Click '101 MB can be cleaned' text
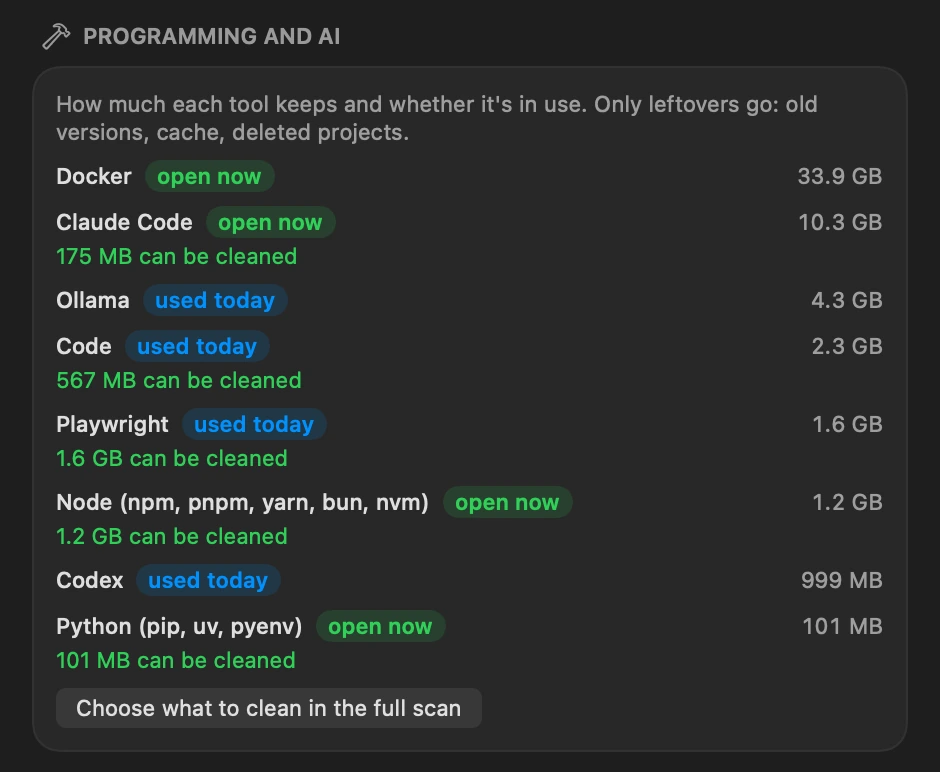The height and width of the screenshot is (772, 940). point(176,661)
